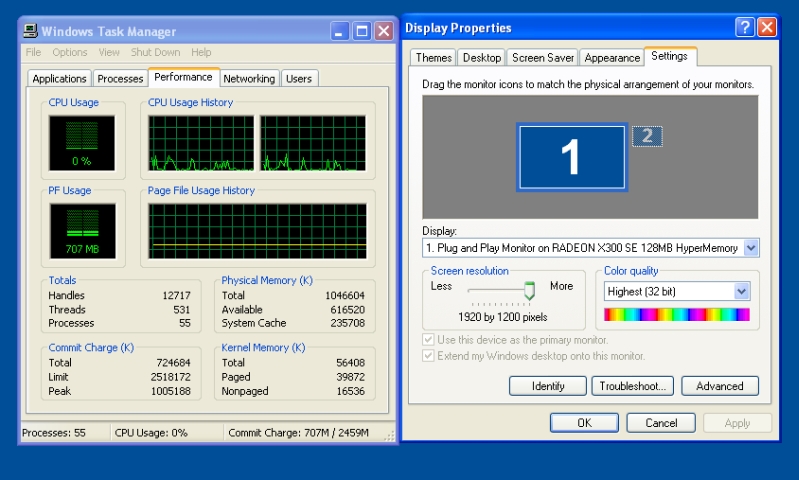799x480 pixels.
Task: Click the Advanced button
Action: pyautogui.click(x=720, y=386)
